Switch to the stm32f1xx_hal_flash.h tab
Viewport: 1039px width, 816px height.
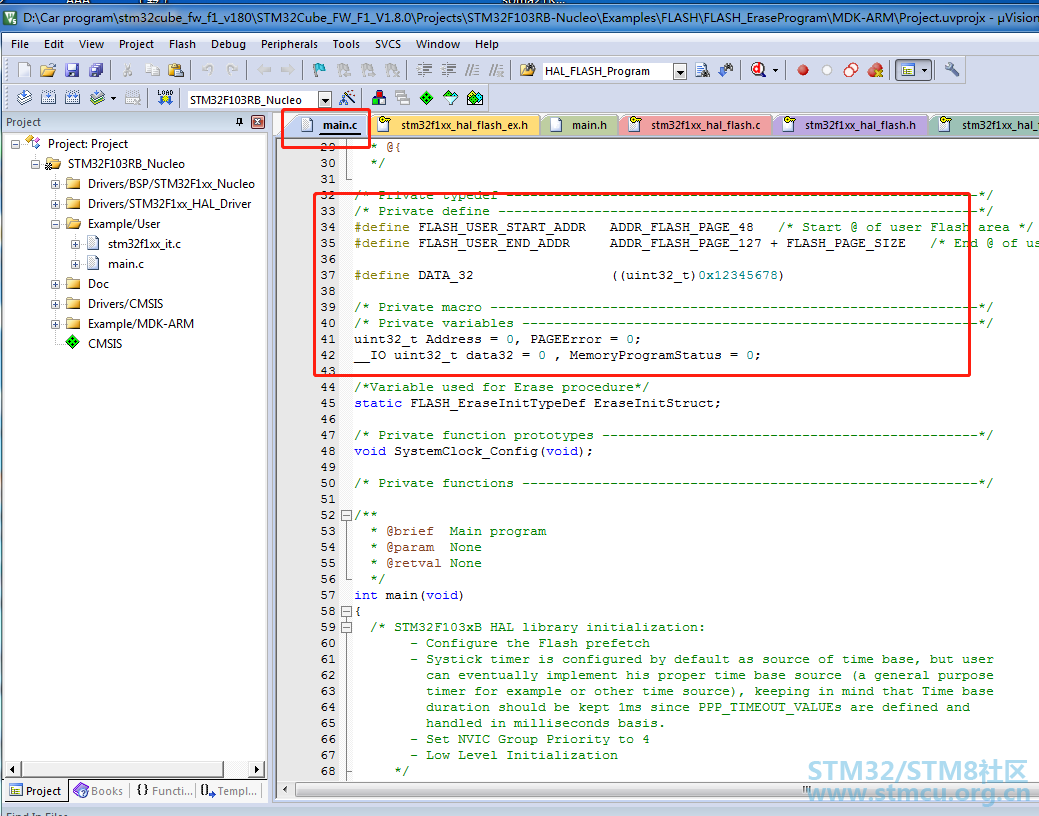852,125
